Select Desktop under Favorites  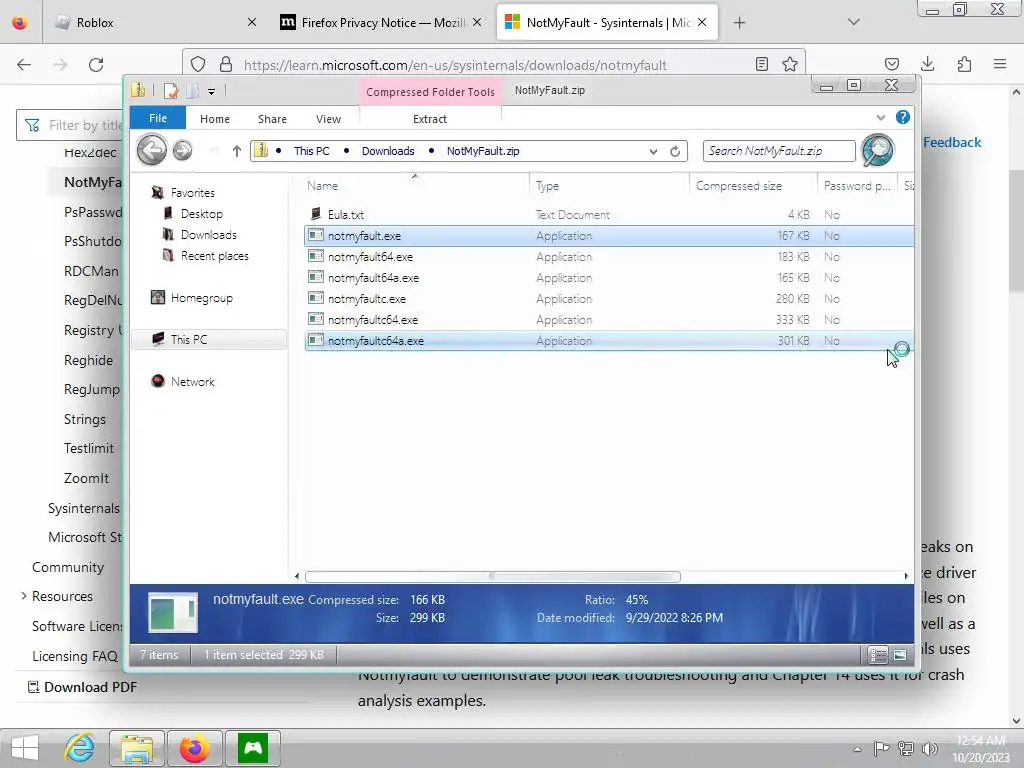(202, 214)
